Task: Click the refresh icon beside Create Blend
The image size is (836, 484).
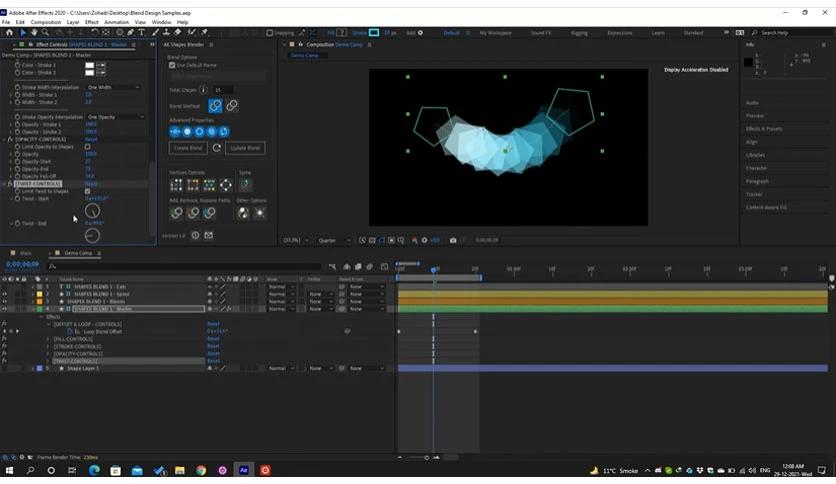Action: [x=217, y=148]
